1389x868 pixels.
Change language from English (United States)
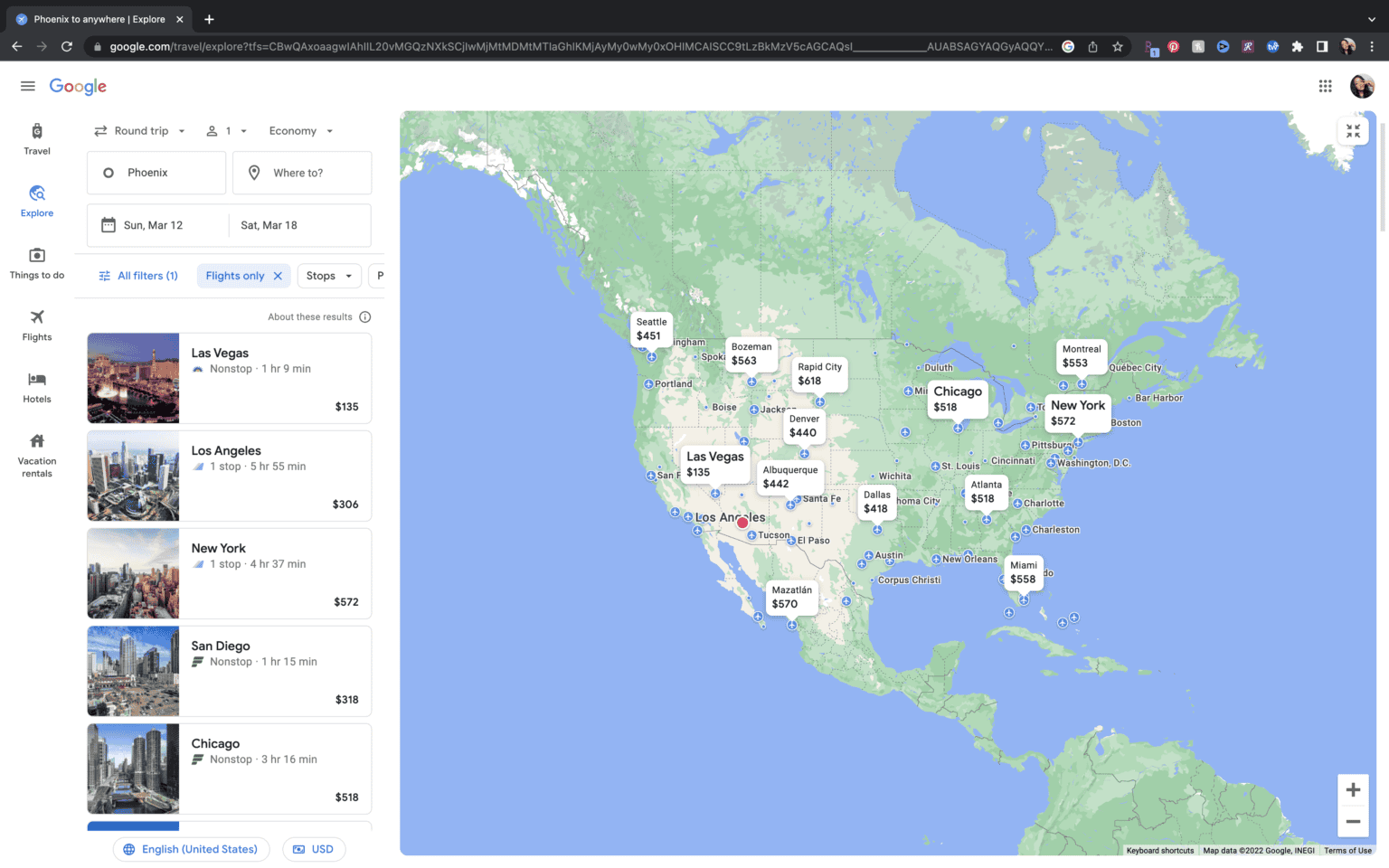click(191, 849)
